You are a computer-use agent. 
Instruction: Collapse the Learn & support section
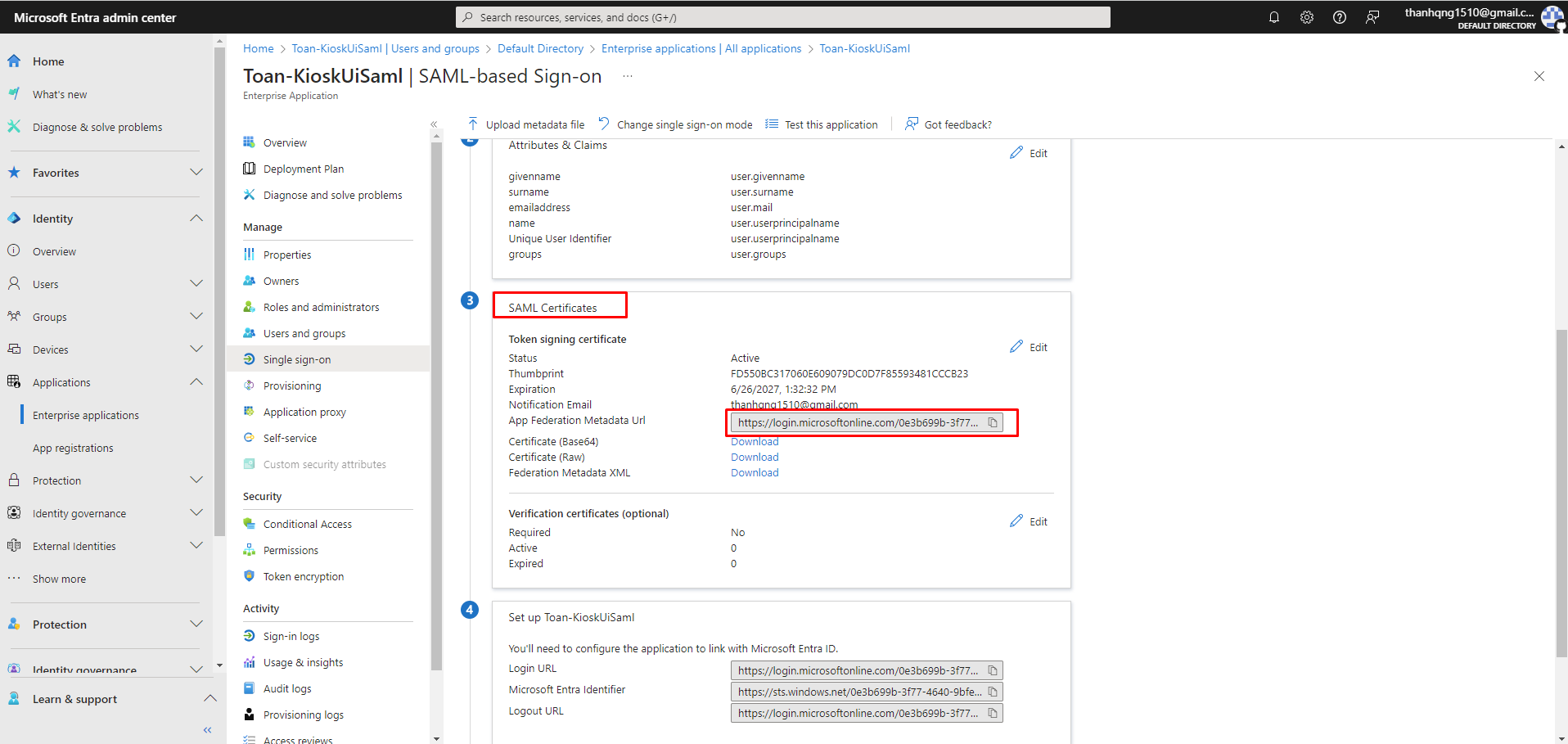click(210, 699)
